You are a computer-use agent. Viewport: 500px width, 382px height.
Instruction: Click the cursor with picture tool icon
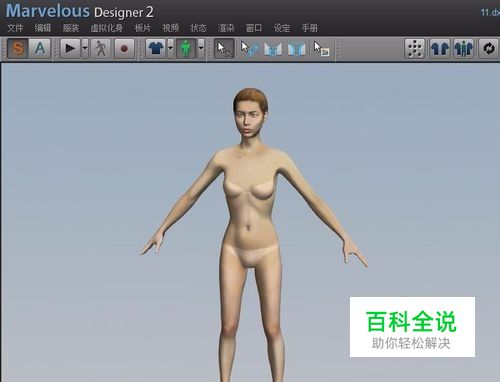point(321,49)
